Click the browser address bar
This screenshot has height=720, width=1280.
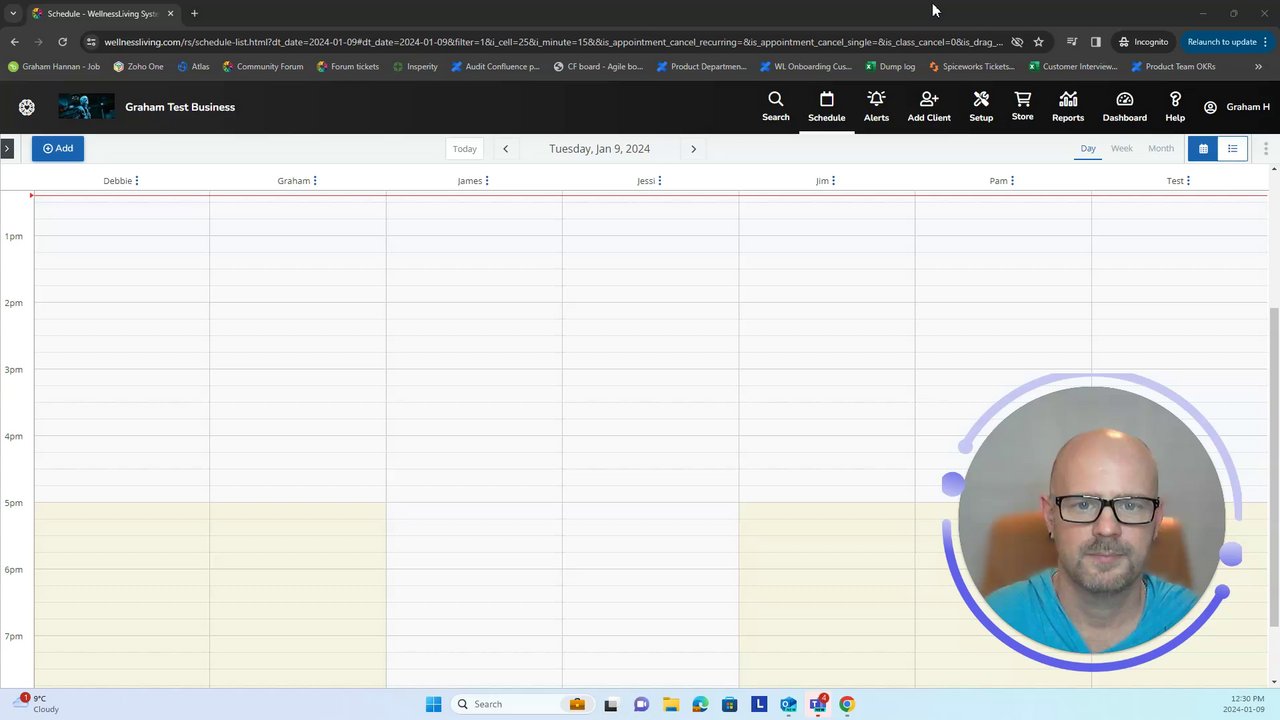tap(553, 42)
